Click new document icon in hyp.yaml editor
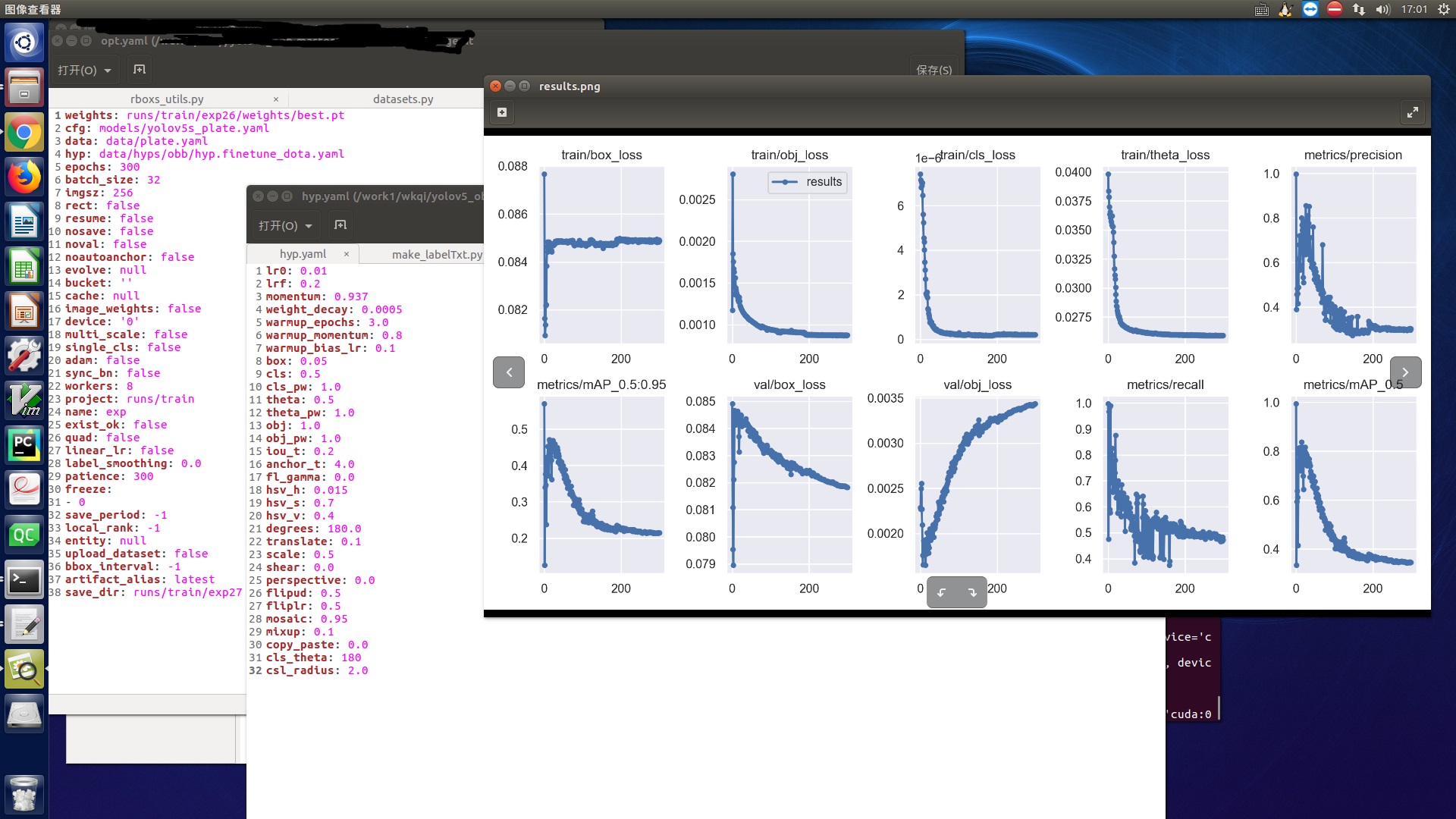The width and height of the screenshot is (1456, 819). click(x=340, y=225)
